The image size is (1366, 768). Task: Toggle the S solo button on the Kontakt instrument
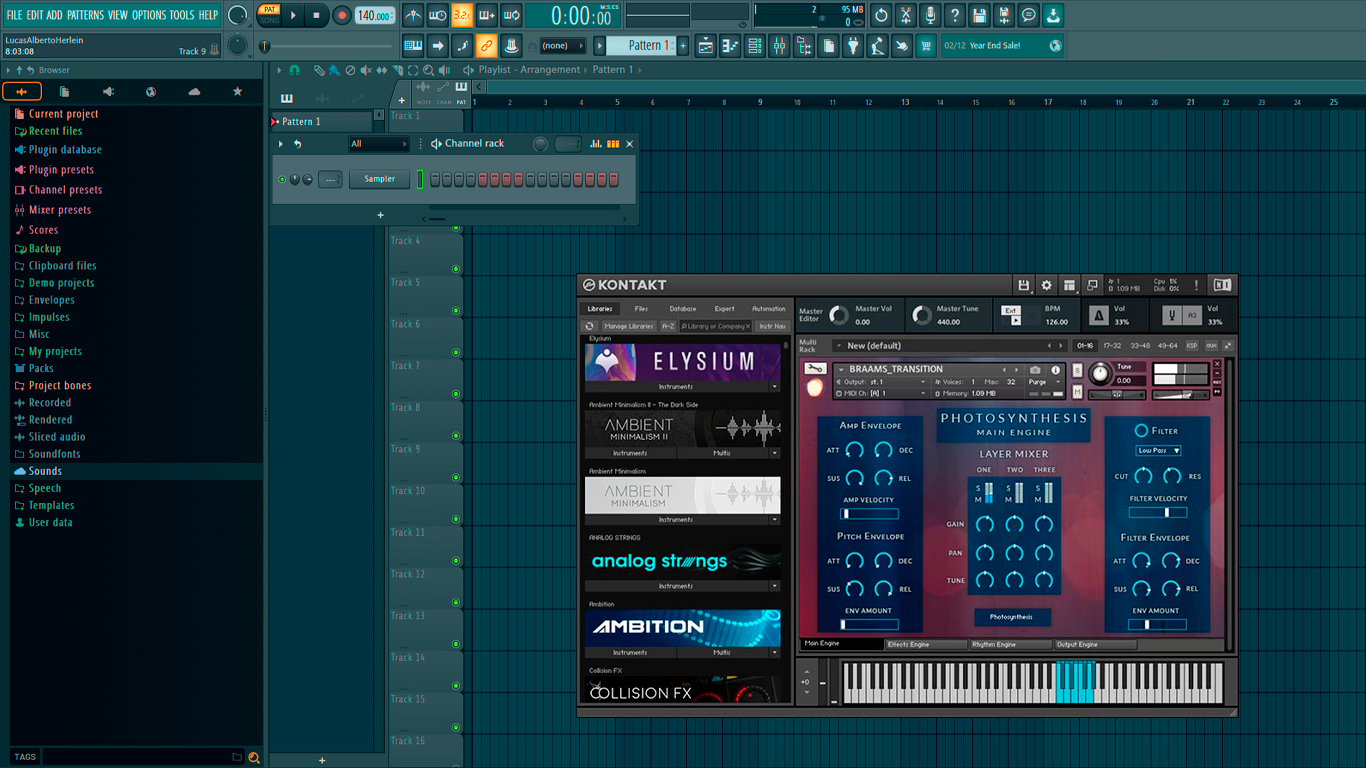click(x=1077, y=370)
